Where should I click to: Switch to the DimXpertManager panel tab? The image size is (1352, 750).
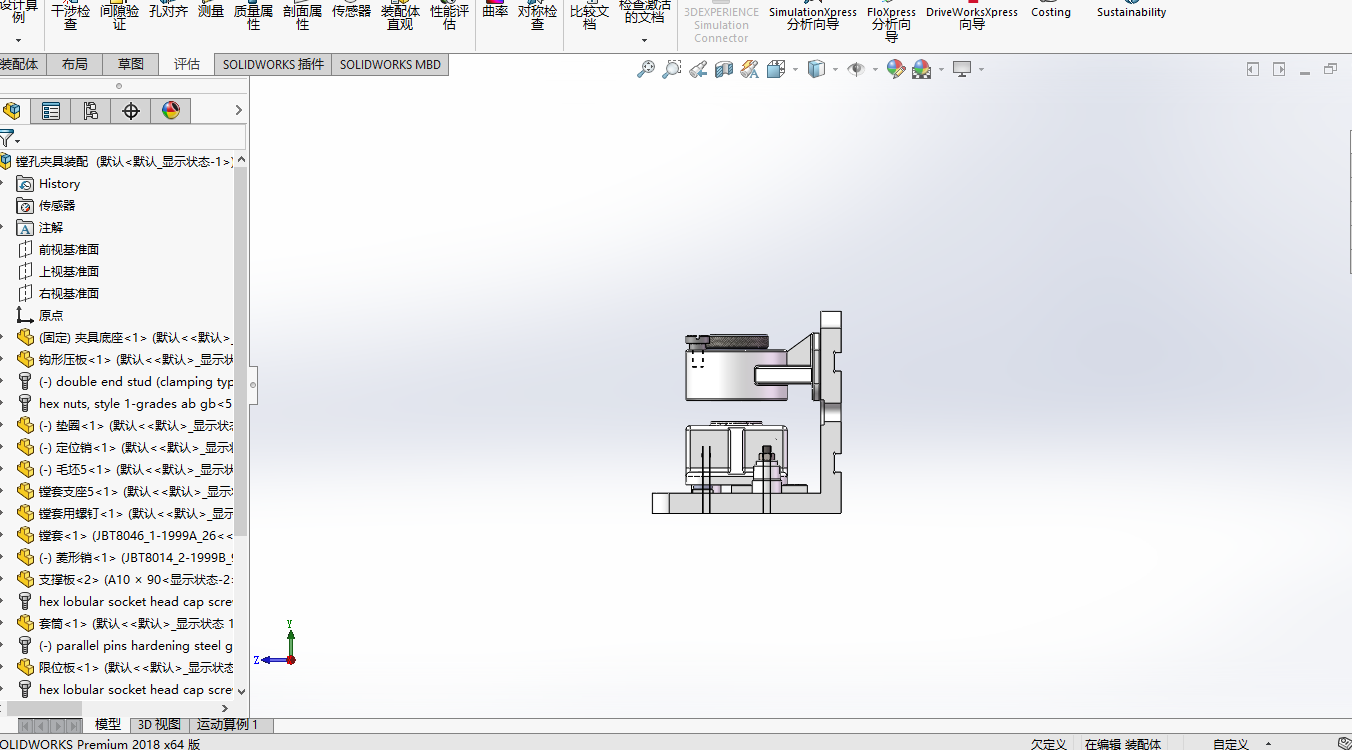point(131,111)
